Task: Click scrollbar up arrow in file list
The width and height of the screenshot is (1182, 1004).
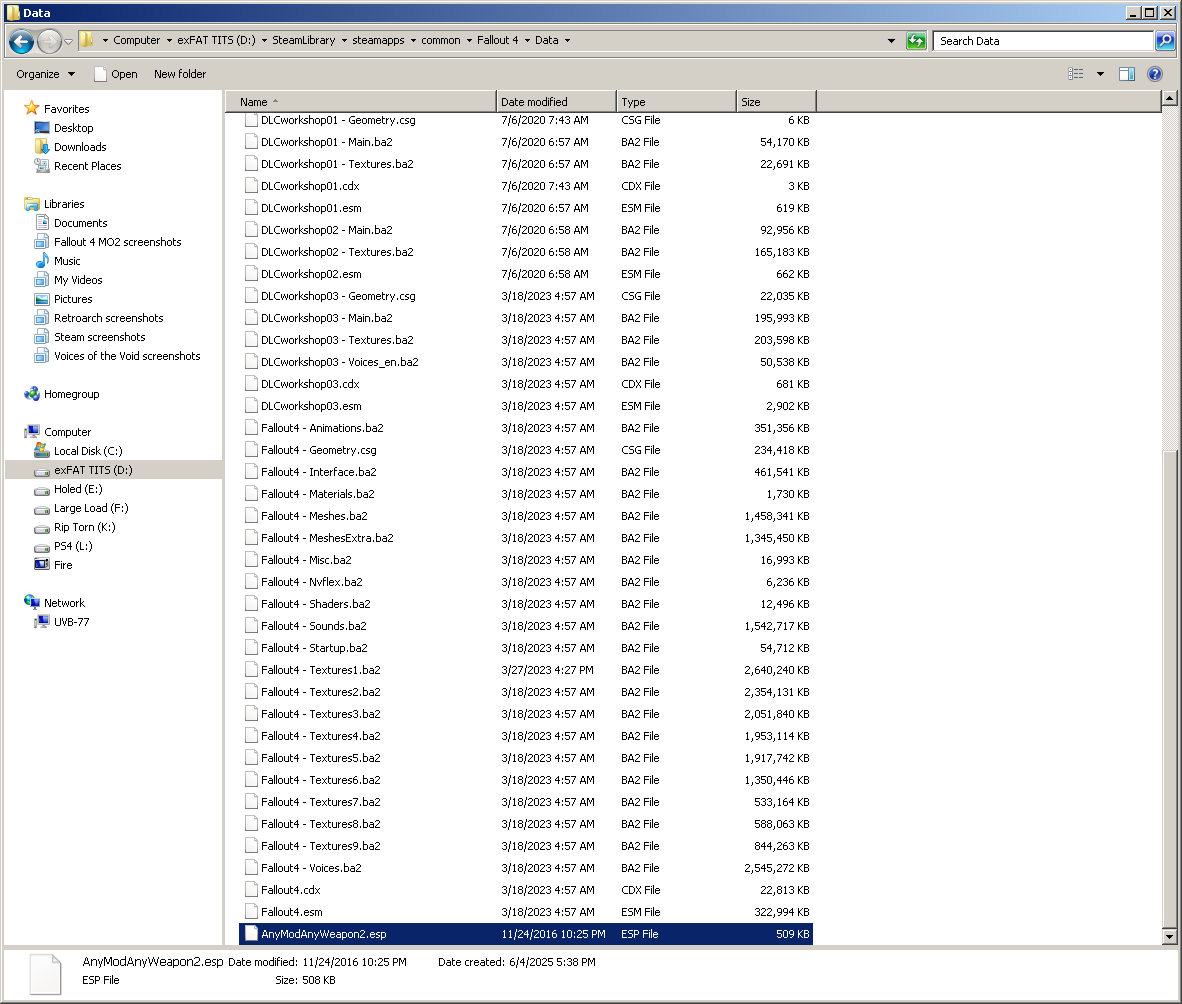Action: click(1169, 98)
